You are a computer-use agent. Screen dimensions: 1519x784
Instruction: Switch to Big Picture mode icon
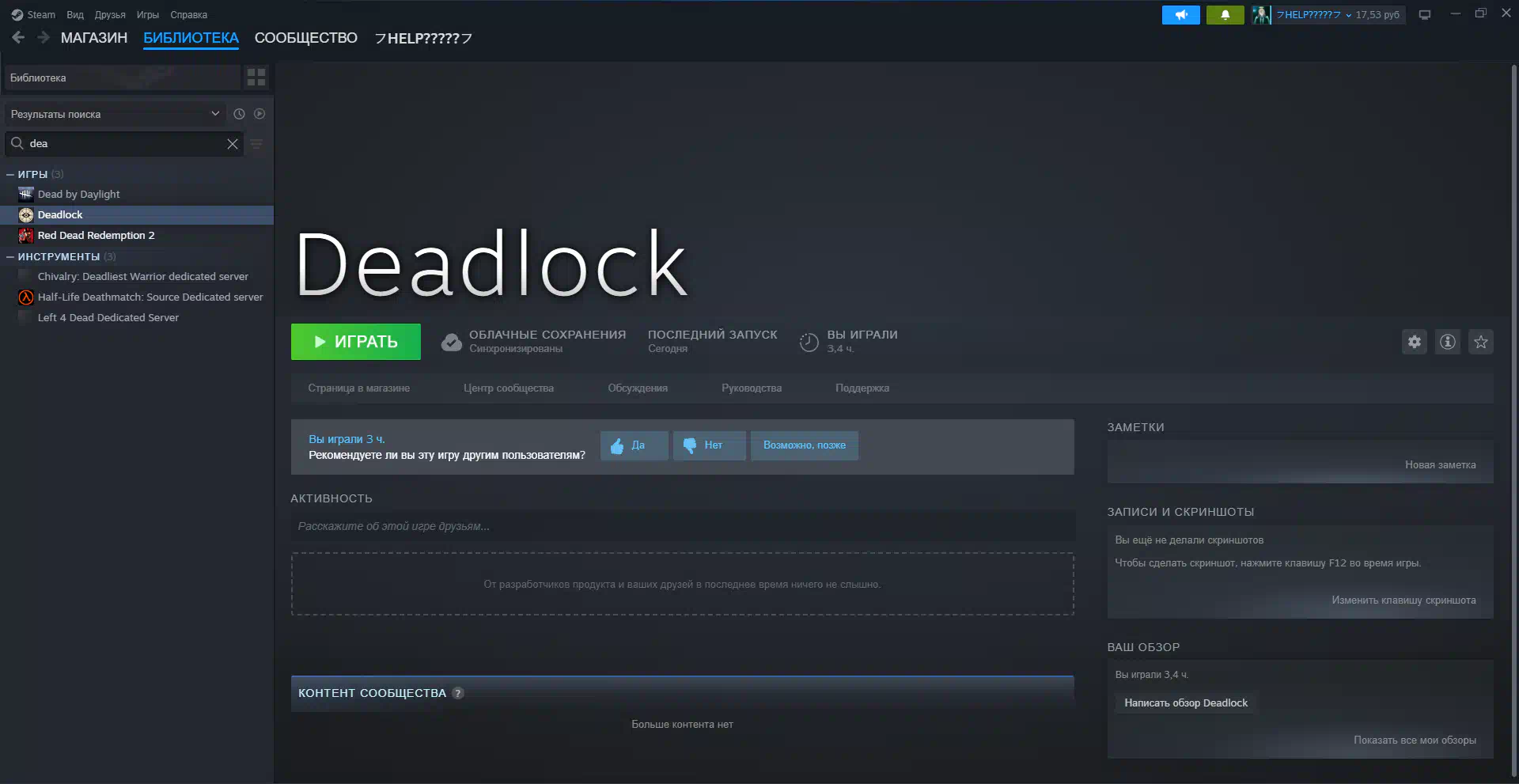(x=1425, y=15)
